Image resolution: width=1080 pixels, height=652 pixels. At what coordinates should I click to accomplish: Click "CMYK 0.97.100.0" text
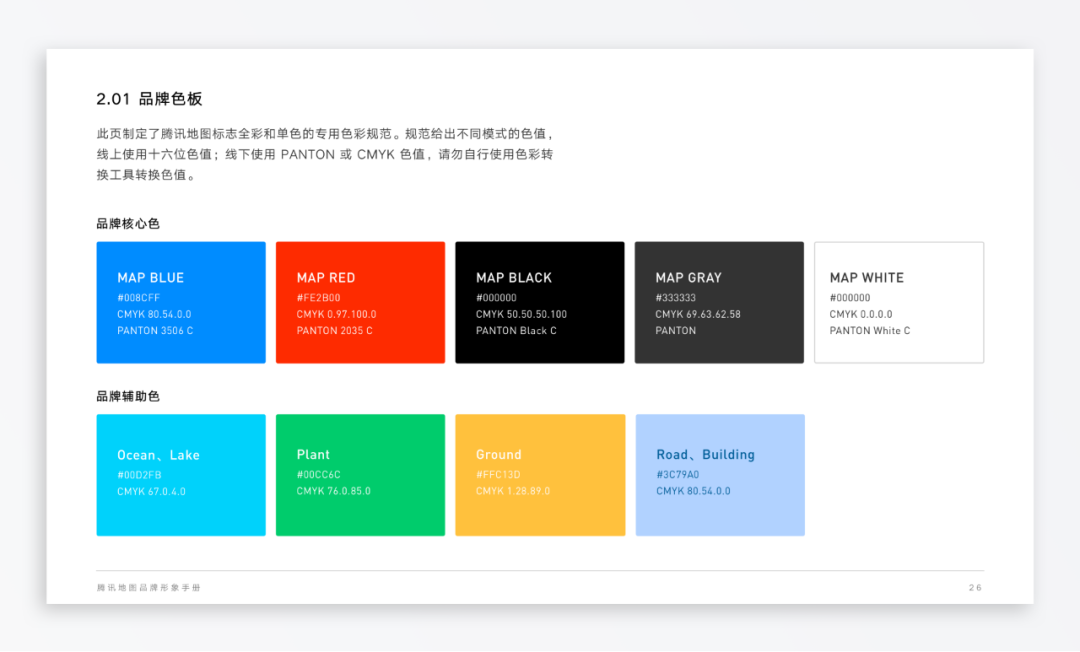coord(337,315)
